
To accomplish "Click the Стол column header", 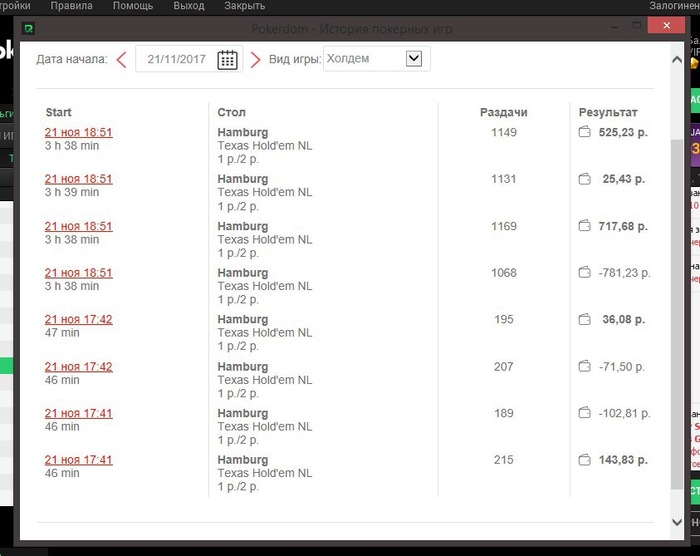I will (x=231, y=112).
